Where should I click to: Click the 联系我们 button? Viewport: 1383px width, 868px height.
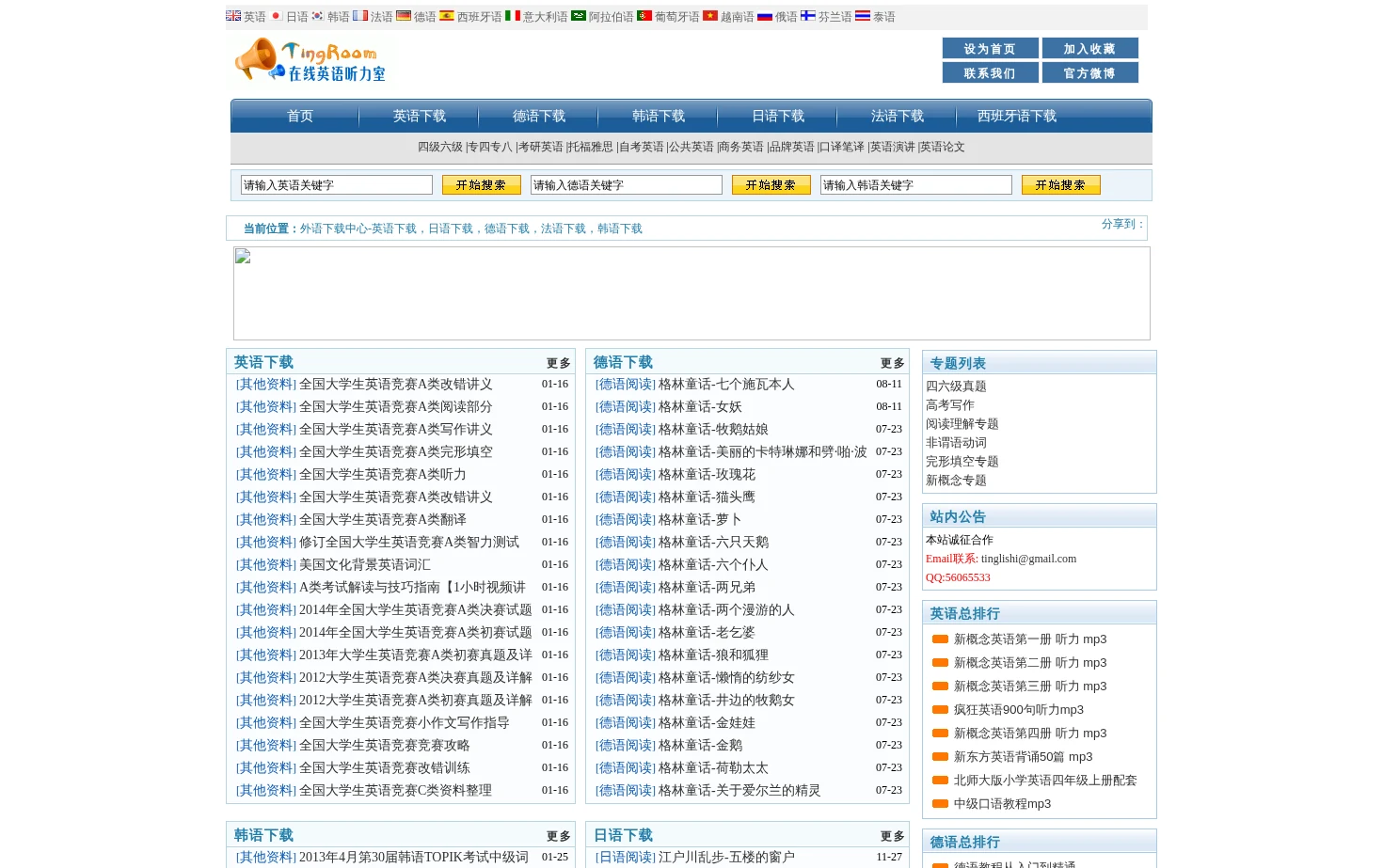(x=991, y=72)
